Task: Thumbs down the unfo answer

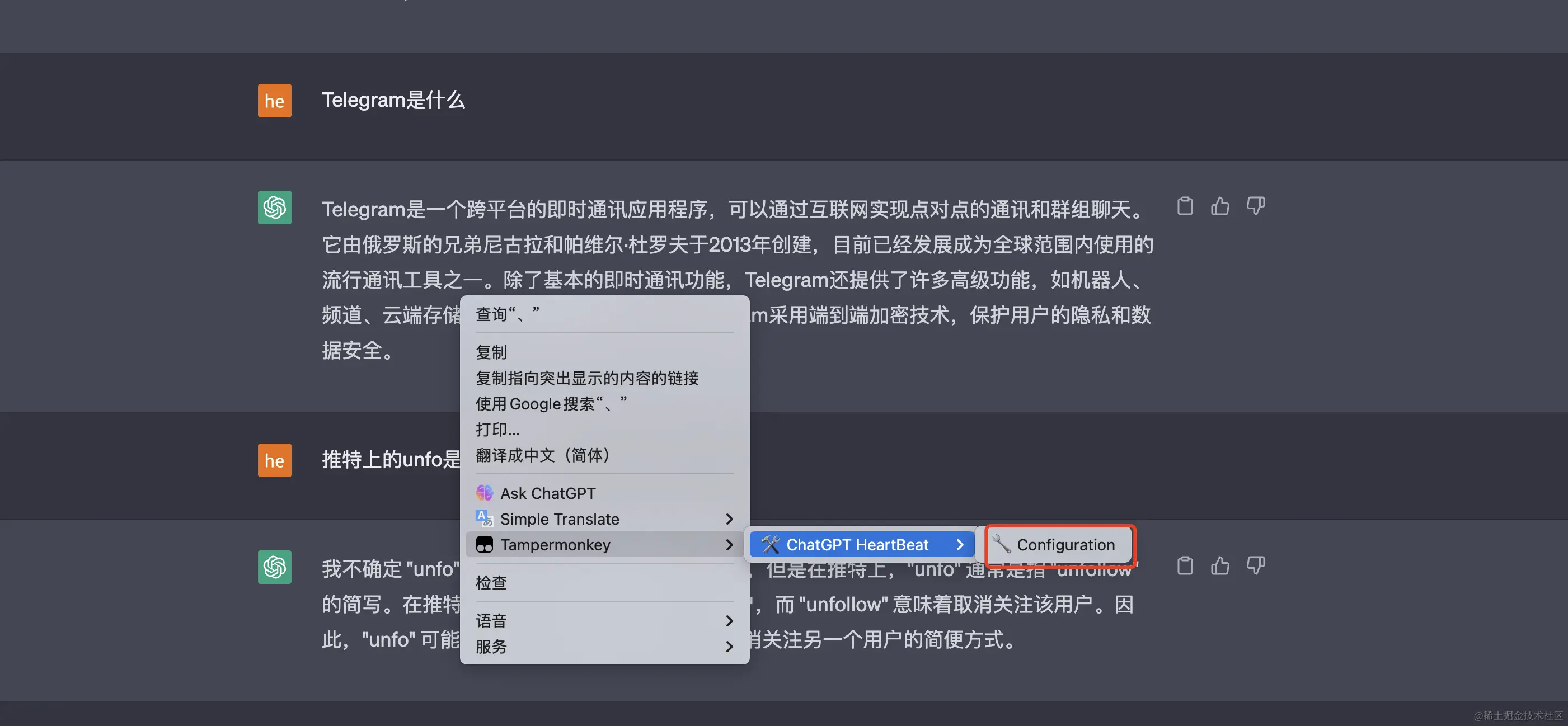Action: coord(1255,566)
